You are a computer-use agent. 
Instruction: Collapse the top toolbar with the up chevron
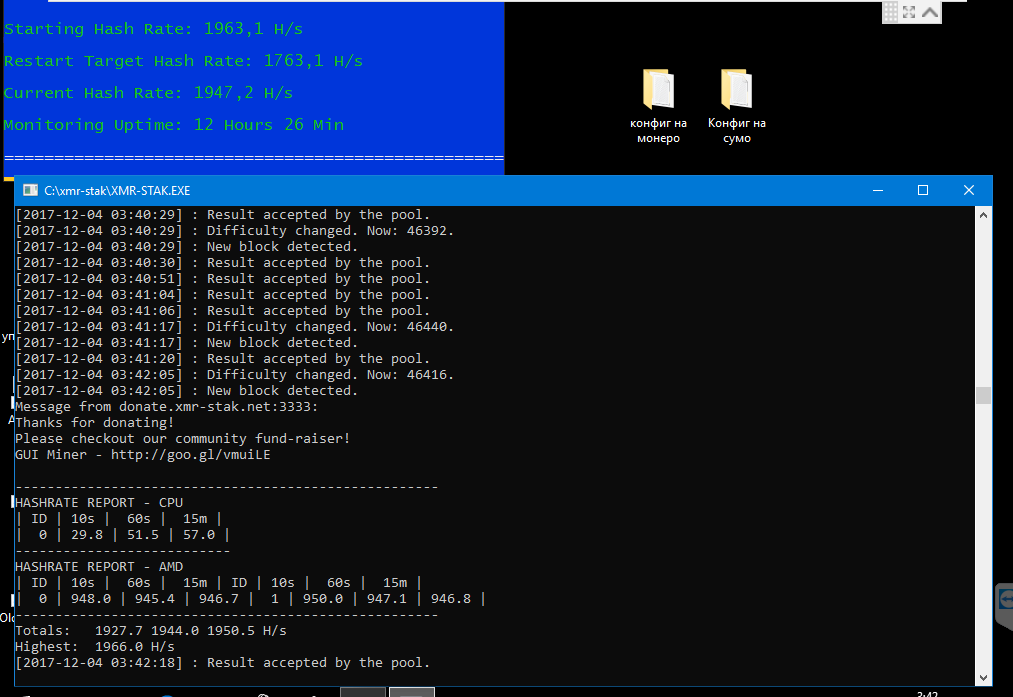point(930,12)
